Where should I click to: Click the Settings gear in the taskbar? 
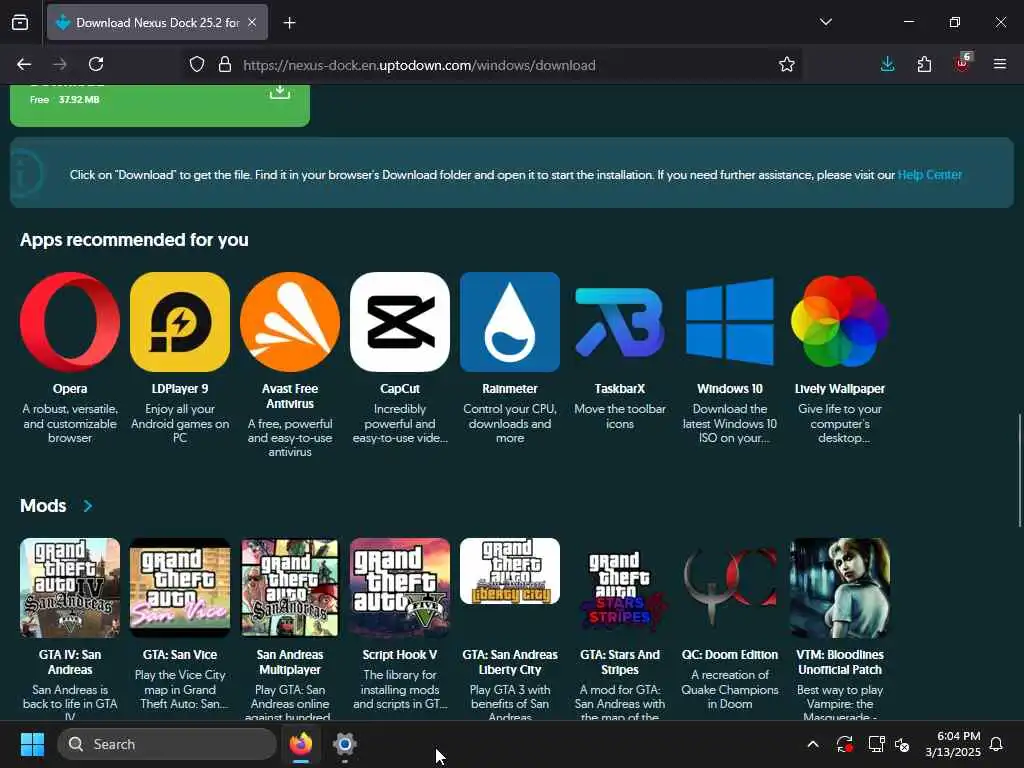[345, 744]
